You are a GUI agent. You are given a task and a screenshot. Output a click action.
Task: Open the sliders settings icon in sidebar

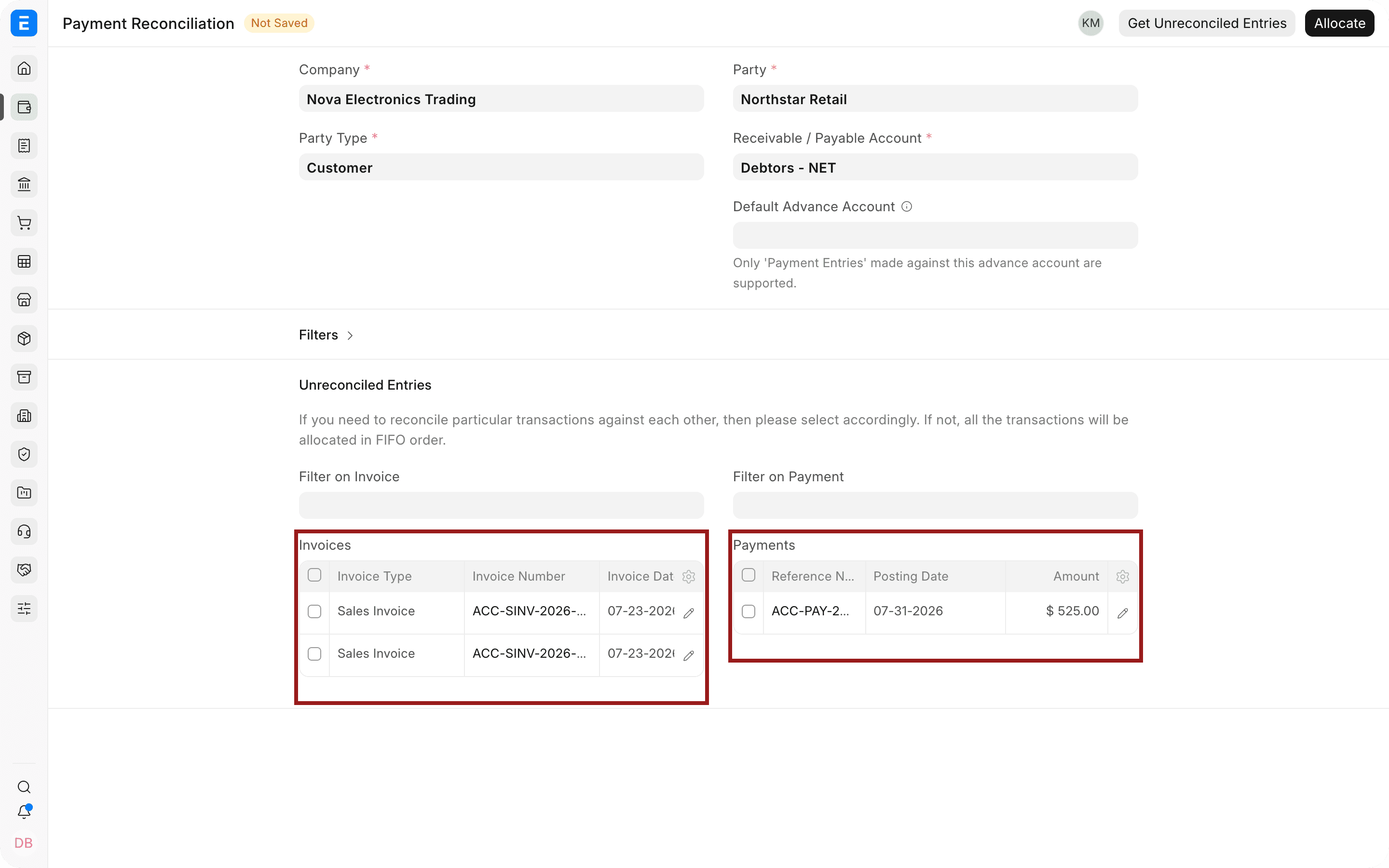point(24,609)
